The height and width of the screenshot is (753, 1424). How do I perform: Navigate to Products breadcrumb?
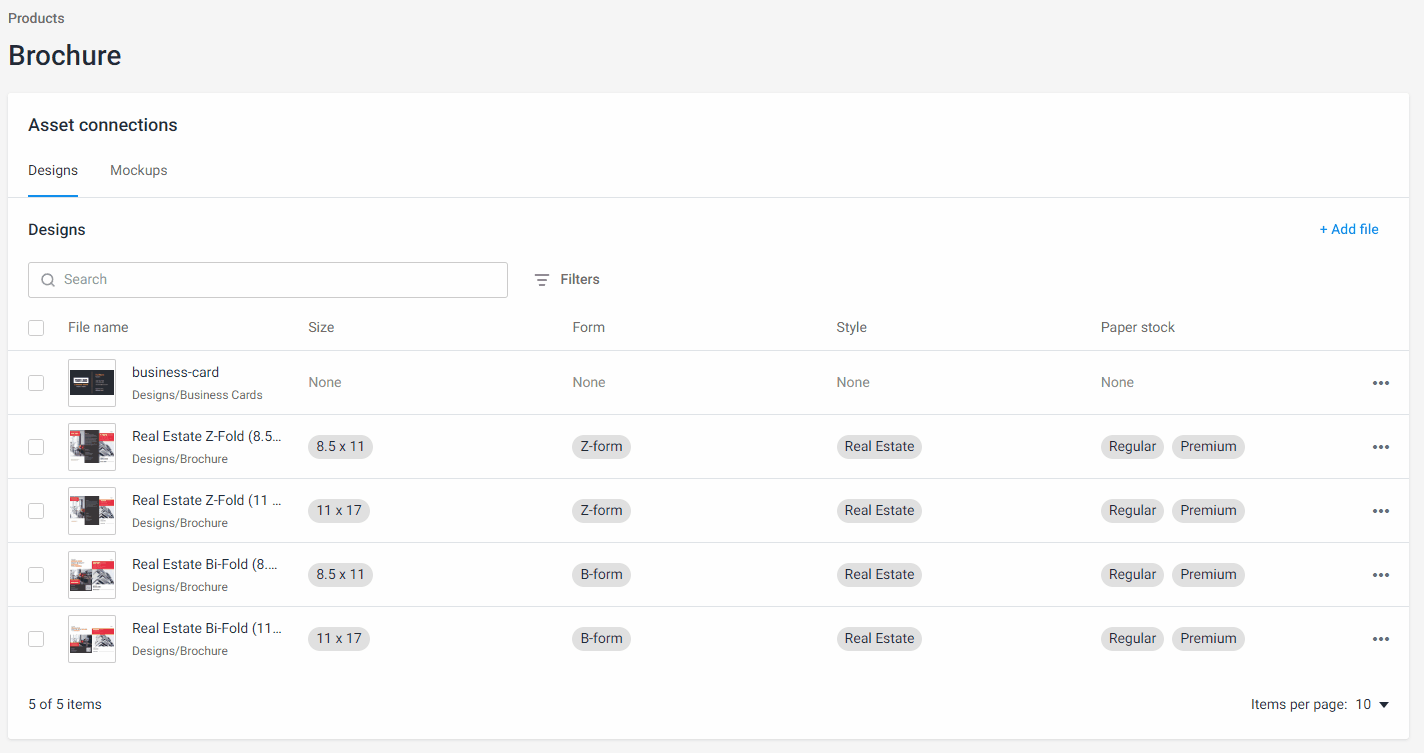[36, 18]
